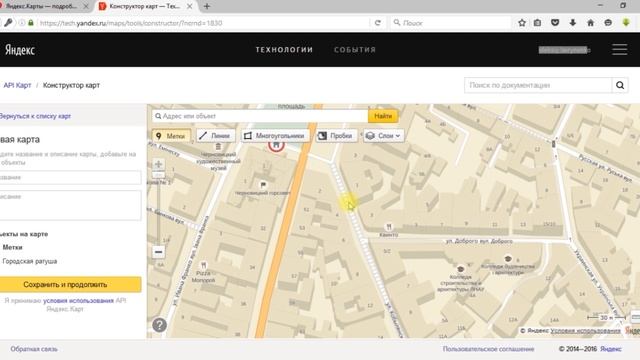Click the key icon left of address bar

point(8,23)
